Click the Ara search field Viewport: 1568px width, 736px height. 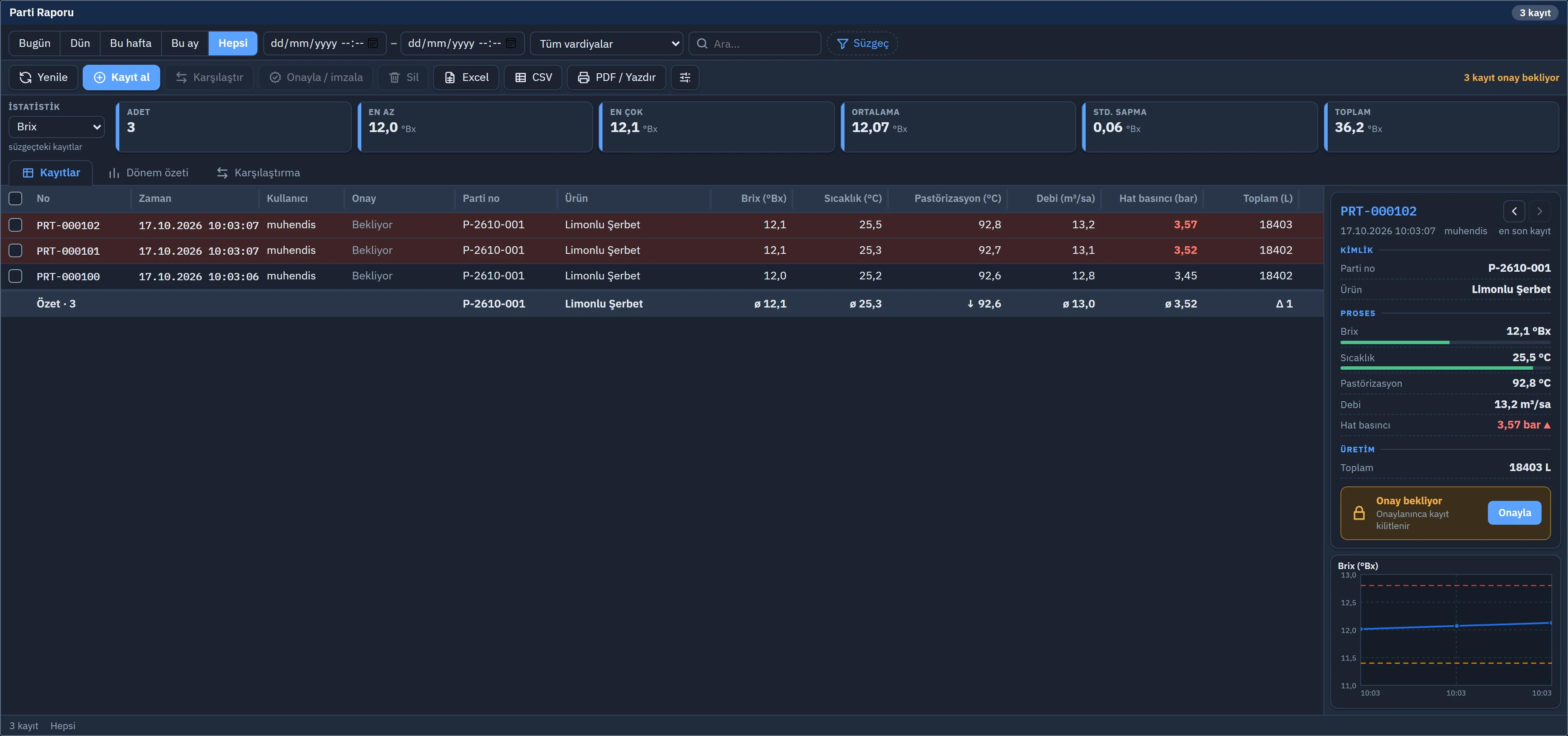[x=755, y=43]
